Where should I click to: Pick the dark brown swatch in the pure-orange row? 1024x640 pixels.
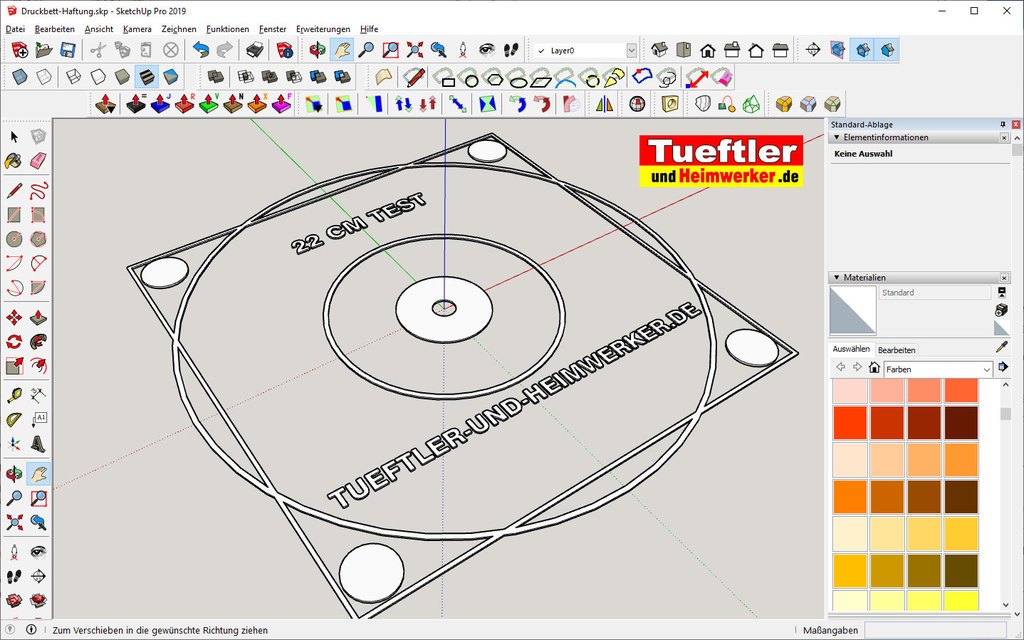[x=961, y=497]
